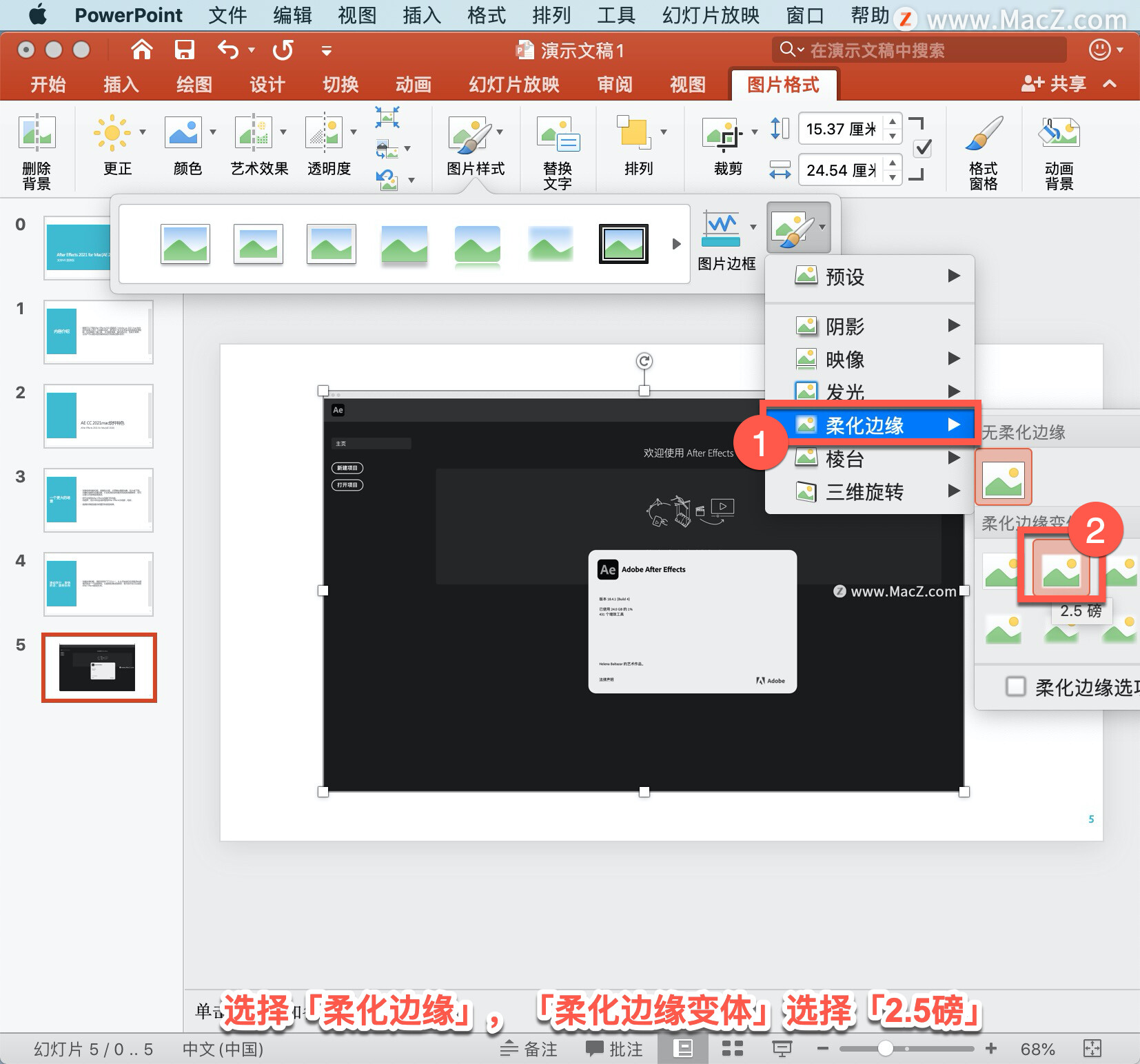Open the macOS 帮助 (Help) menu
This screenshot has height=1064, width=1140.
click(870, 15)
